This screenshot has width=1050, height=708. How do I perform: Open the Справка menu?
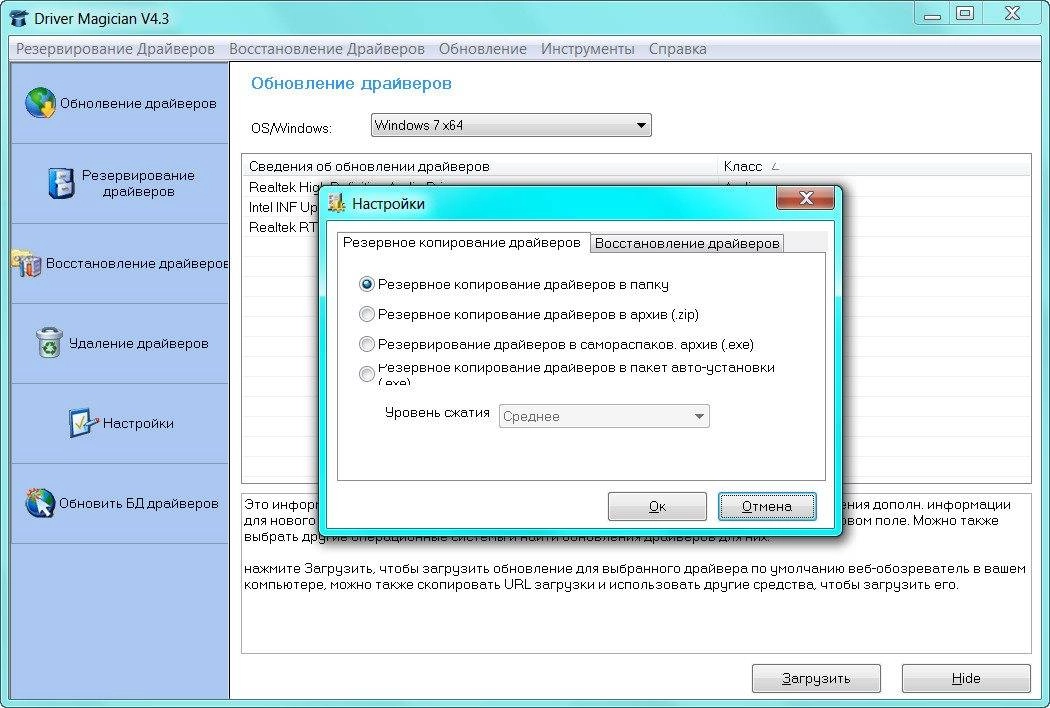pyautogui.click(x=678, y=49)
